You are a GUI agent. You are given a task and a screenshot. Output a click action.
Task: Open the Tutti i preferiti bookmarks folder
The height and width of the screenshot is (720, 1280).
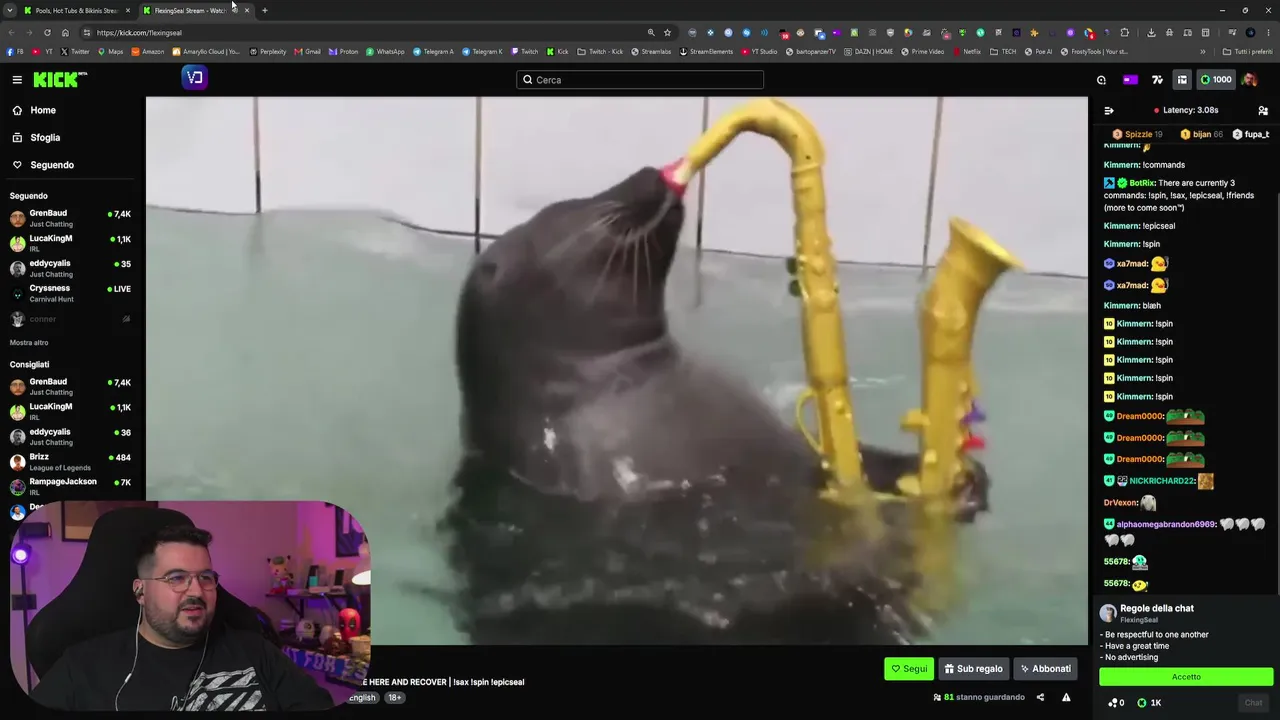[x=1248, y=52]
